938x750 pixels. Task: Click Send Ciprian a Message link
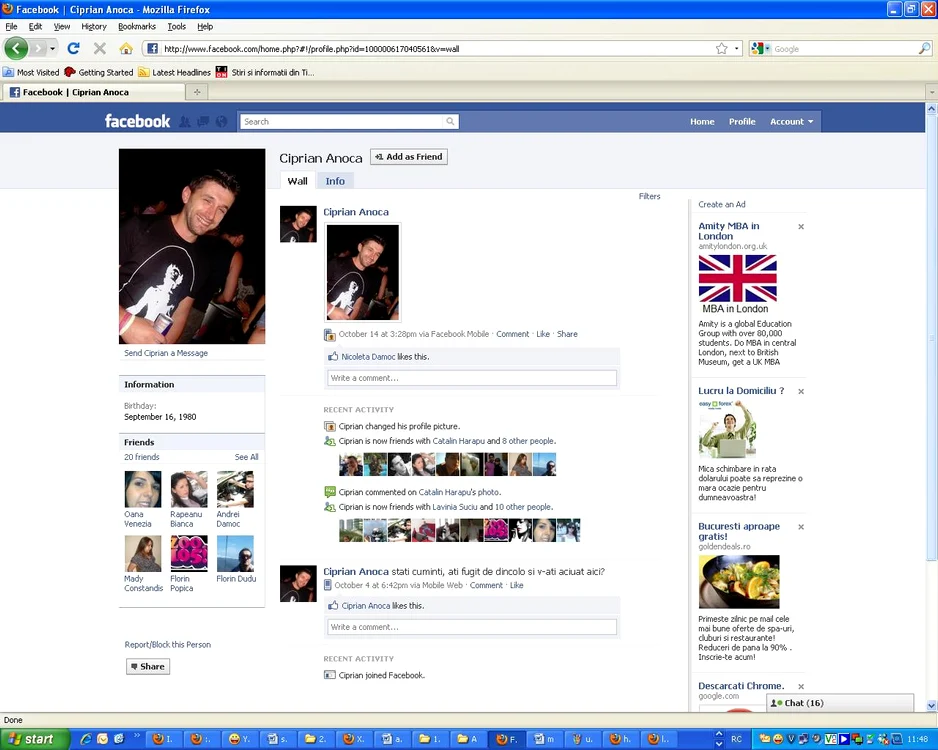coord(166,353)
